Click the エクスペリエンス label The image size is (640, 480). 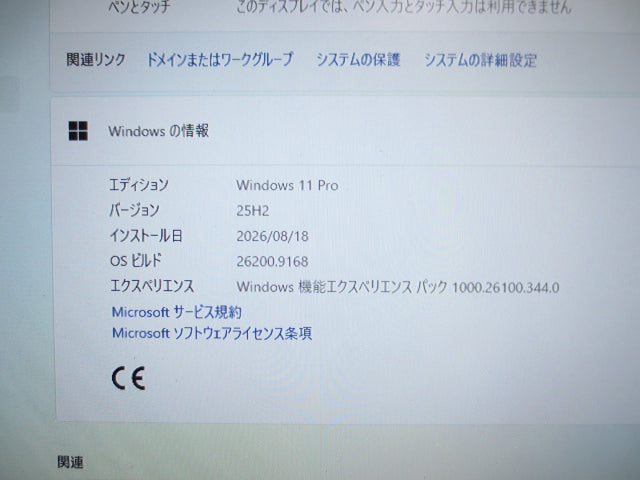pos(152,286)
